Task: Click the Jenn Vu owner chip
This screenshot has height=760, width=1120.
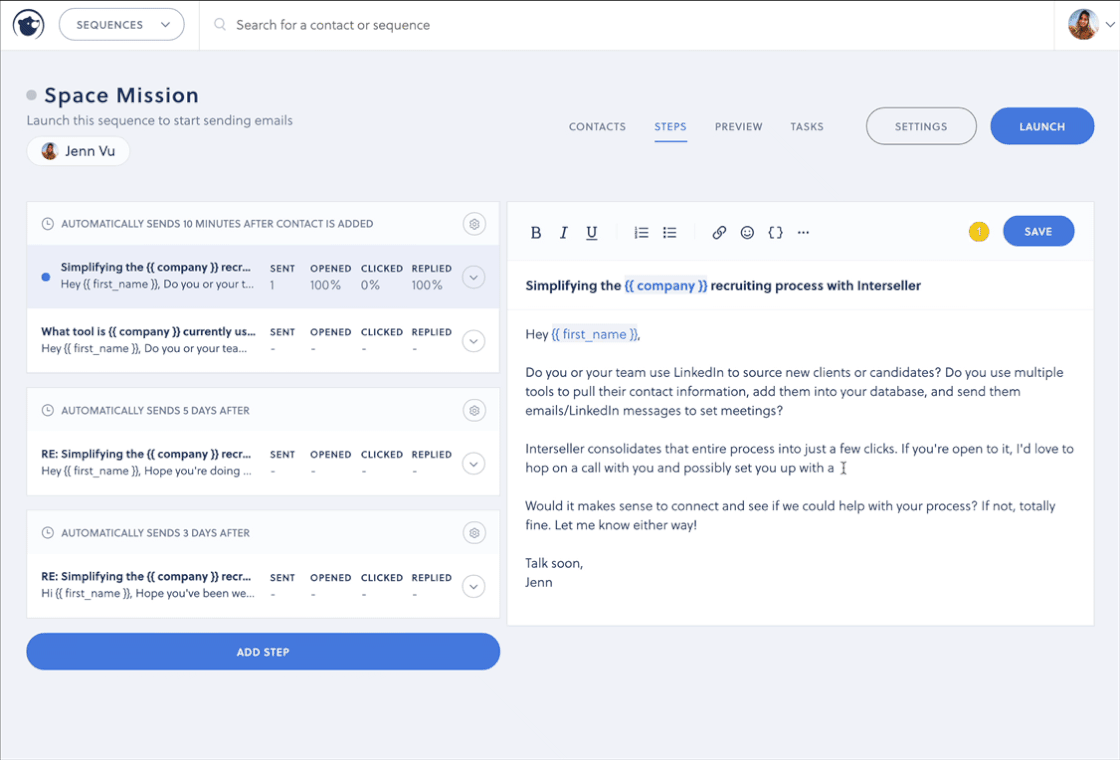Action: pyautogui.click(x=79, y=151)
